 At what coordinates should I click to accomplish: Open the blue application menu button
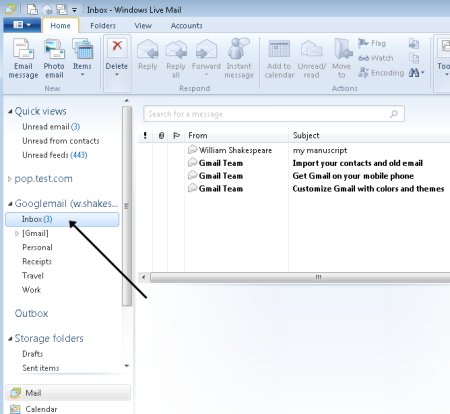[x=22, y=25]
